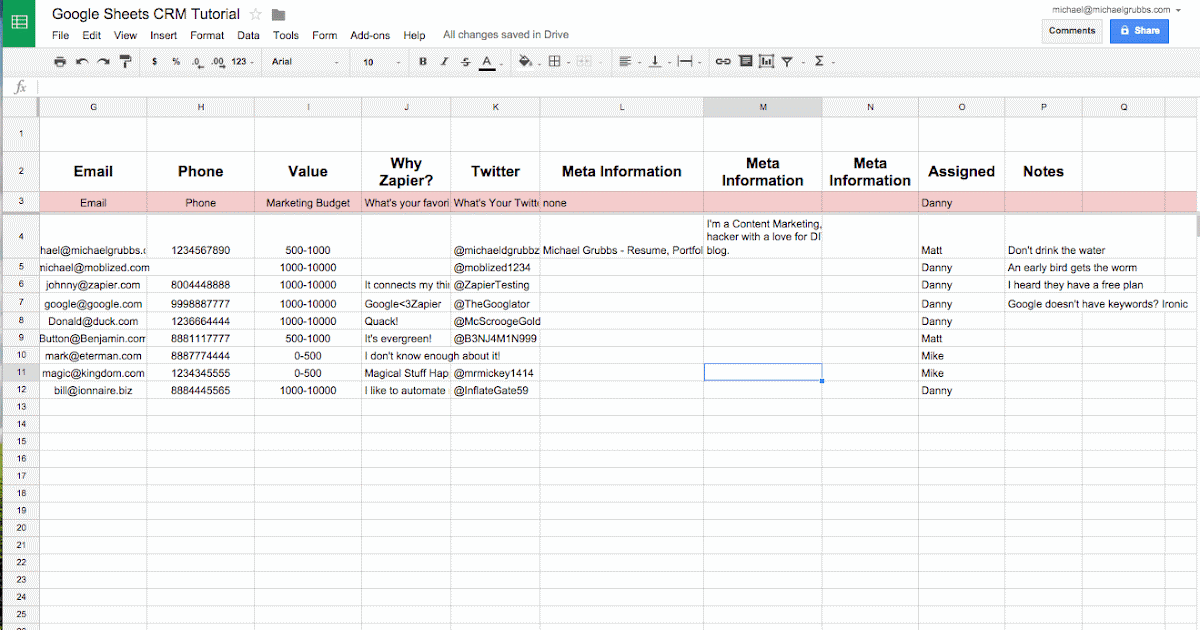Click the Comments button
Image resolution: width=1200 pixels, height=630 pixels.
pos(1072,31)
